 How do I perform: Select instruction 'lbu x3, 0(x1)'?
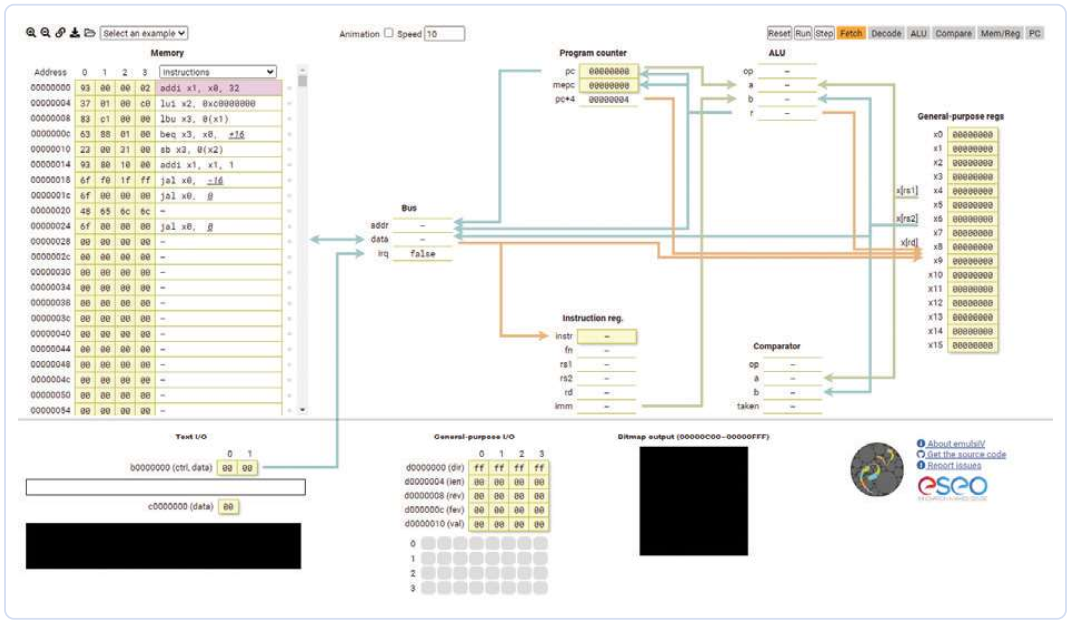[220, 118]
